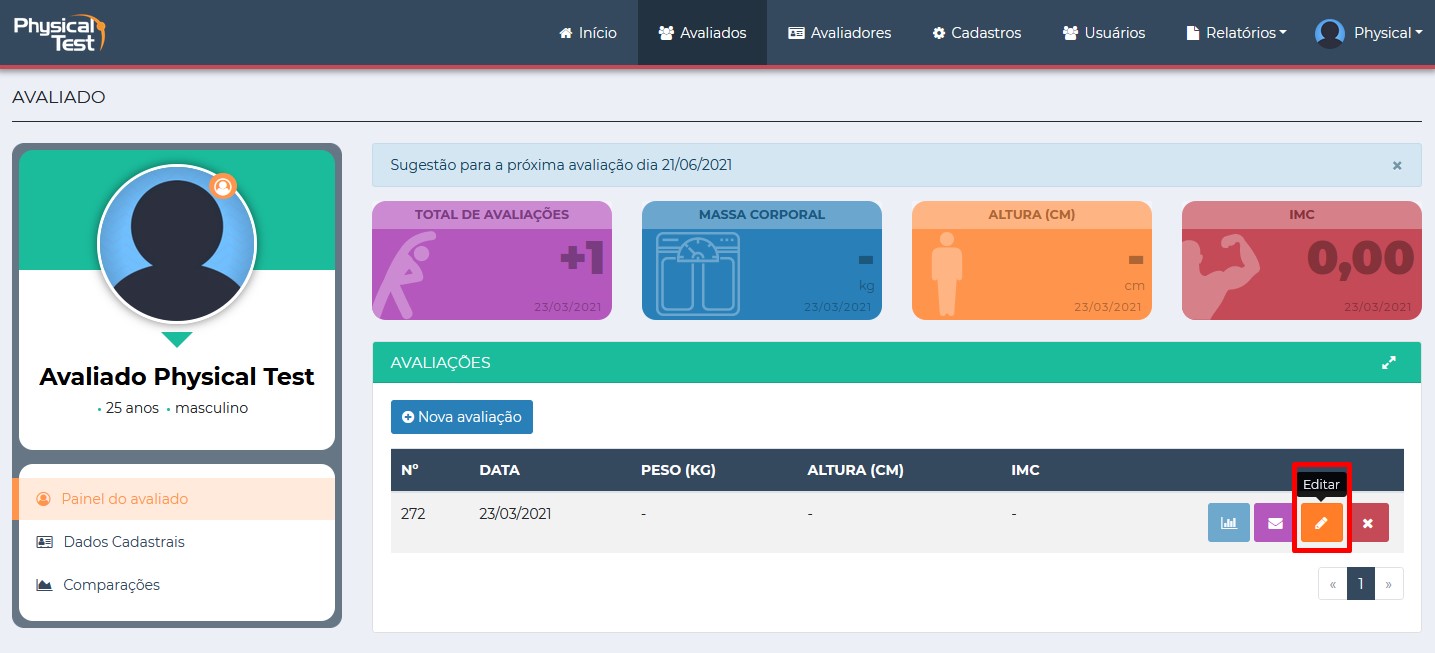
Task: Open the chart results icon for evaluation 272
Action: tap(1228, 522)
